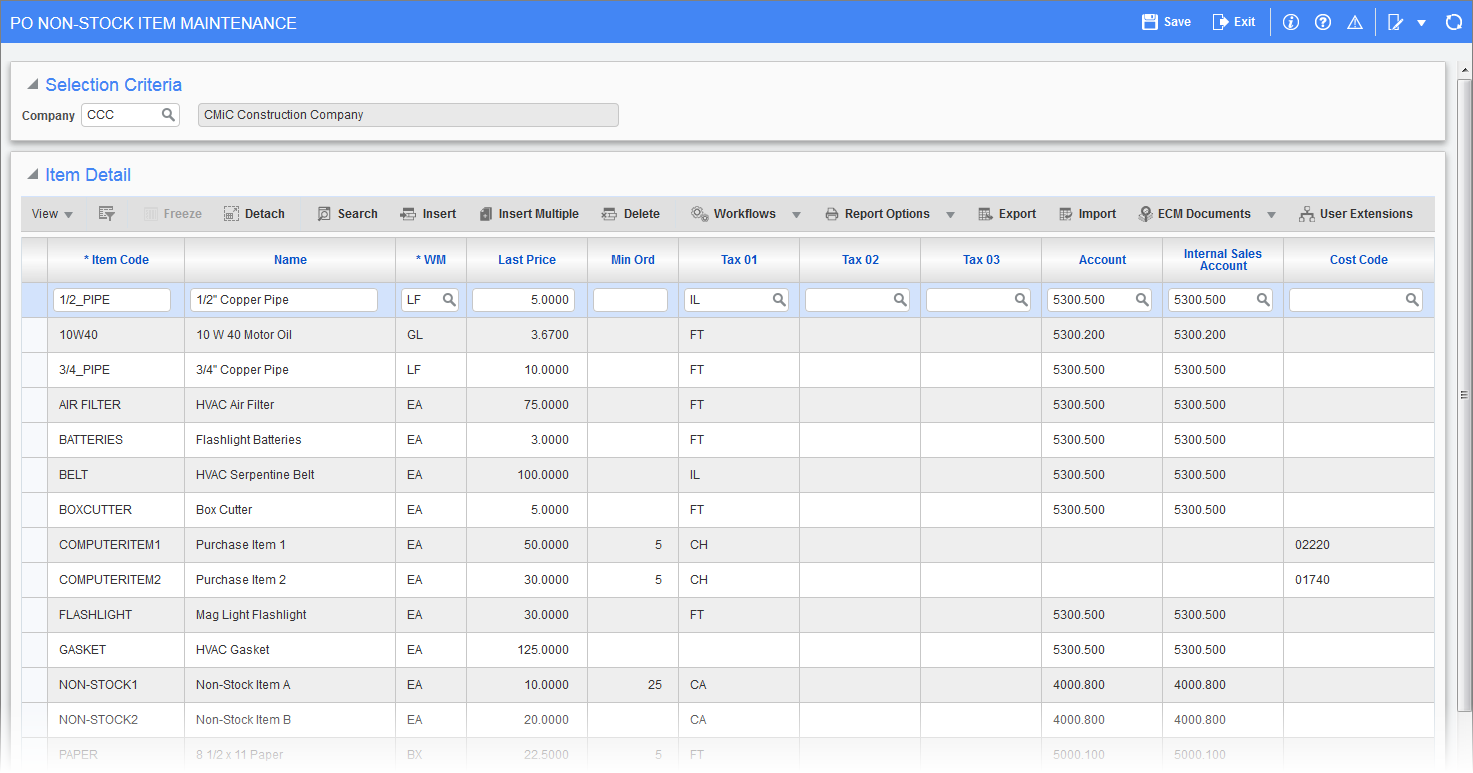Click cost code 01740 cell

point(1358,580)
